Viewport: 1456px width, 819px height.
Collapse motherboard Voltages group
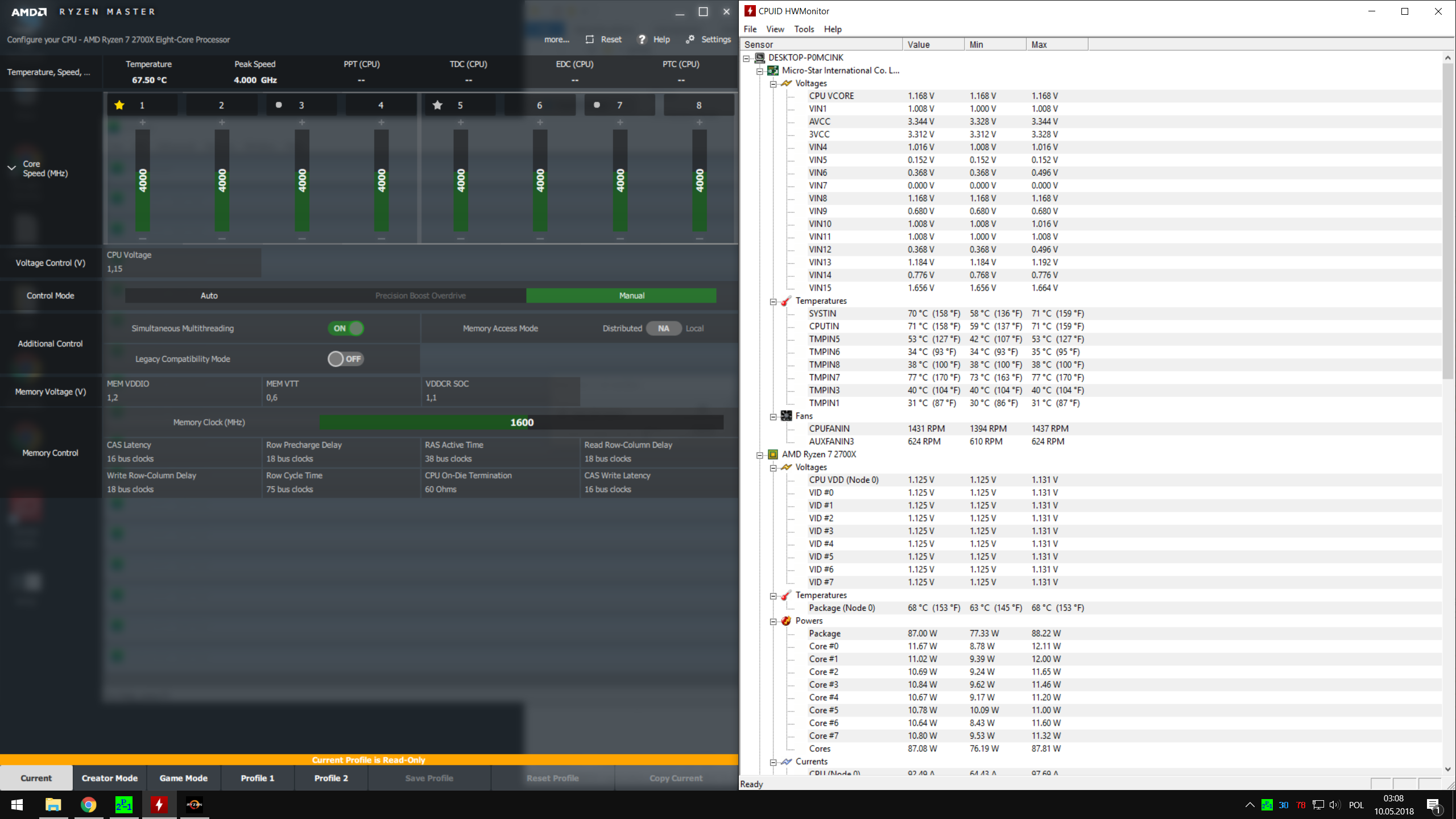click(x=773, y=84)
